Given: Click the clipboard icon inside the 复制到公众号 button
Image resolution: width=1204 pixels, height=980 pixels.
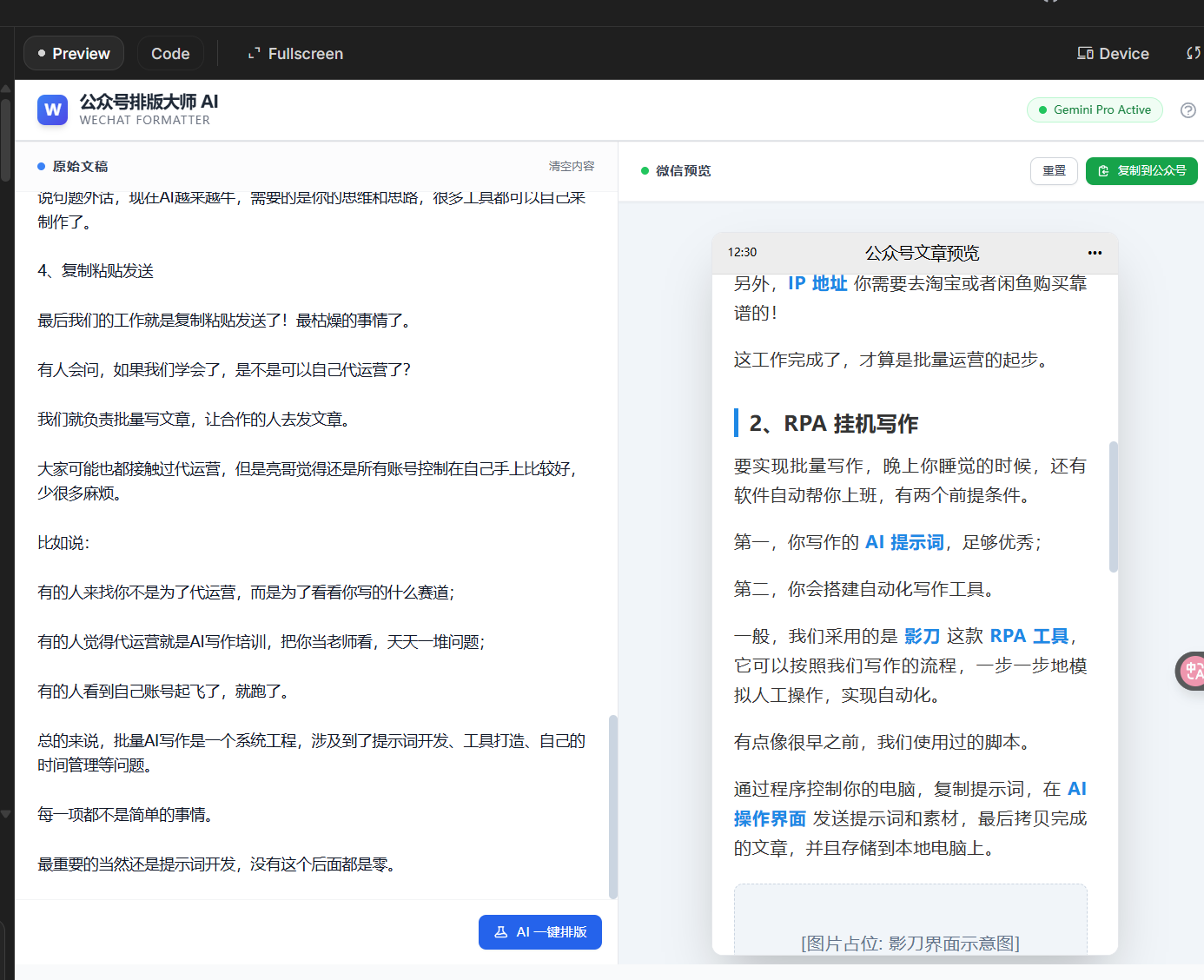Looking at the screenshot, I should point(1104,171).
